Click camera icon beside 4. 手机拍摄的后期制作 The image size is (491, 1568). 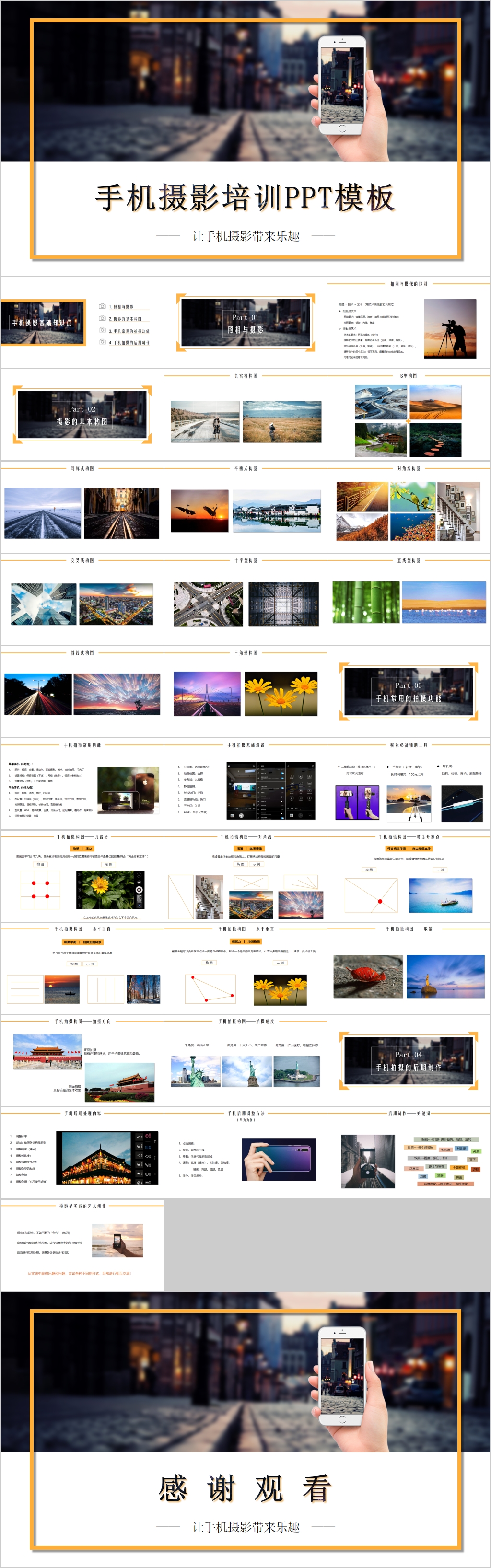coord(102,342)
